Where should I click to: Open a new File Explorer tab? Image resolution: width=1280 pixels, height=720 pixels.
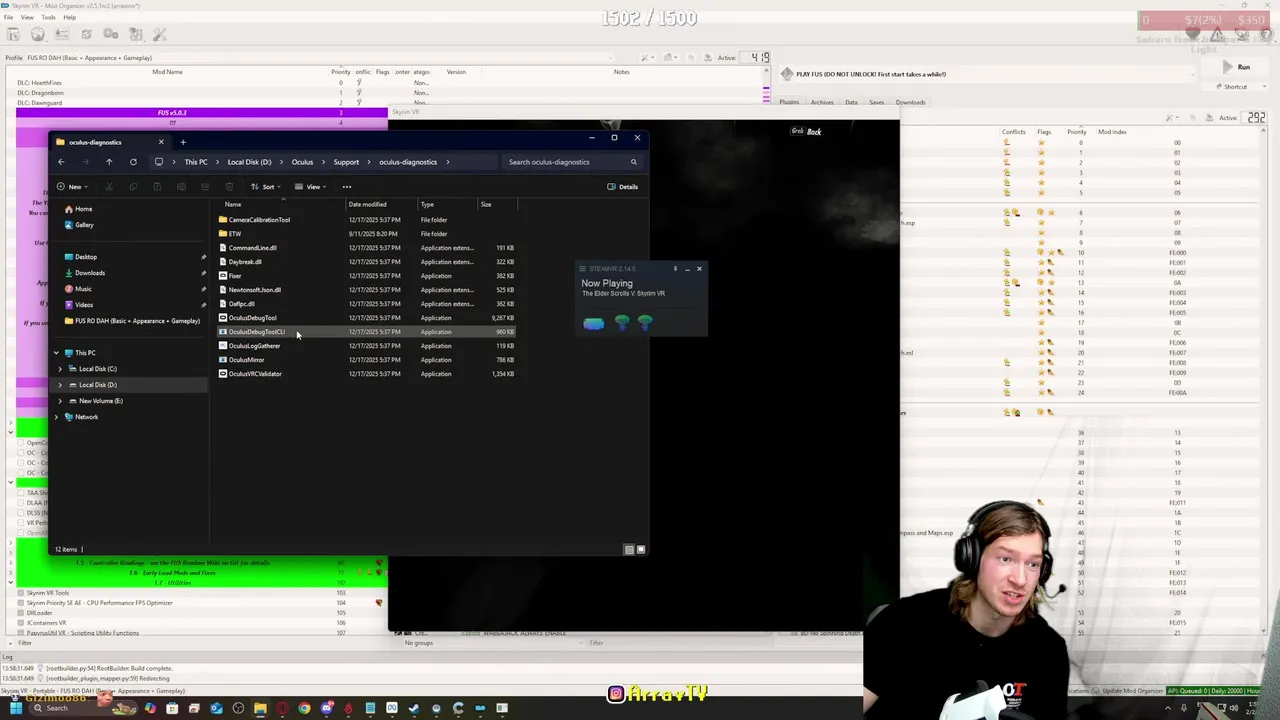pyautogui.click(x=183, y=142)
